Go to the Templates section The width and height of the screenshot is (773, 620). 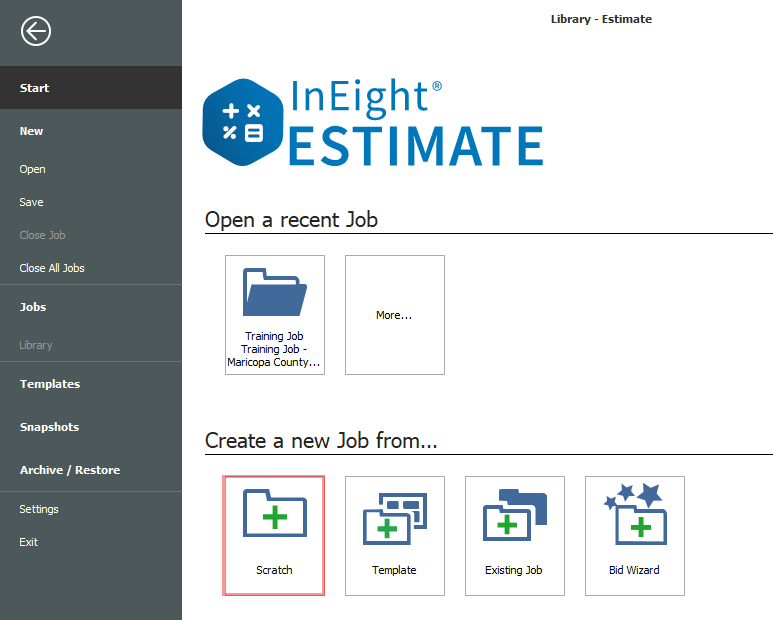[50, 384]
